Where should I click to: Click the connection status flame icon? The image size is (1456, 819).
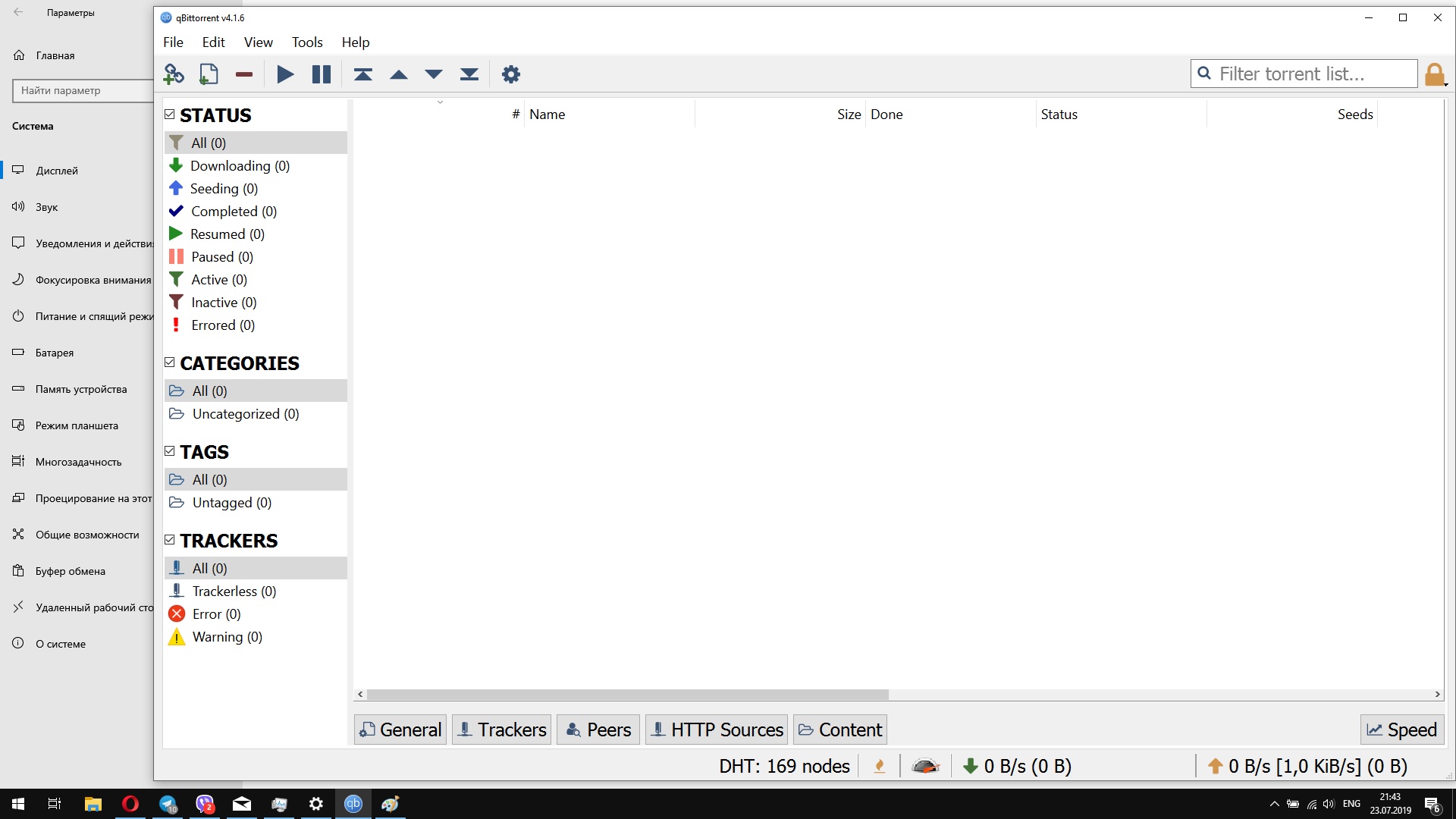coord(879,766)
